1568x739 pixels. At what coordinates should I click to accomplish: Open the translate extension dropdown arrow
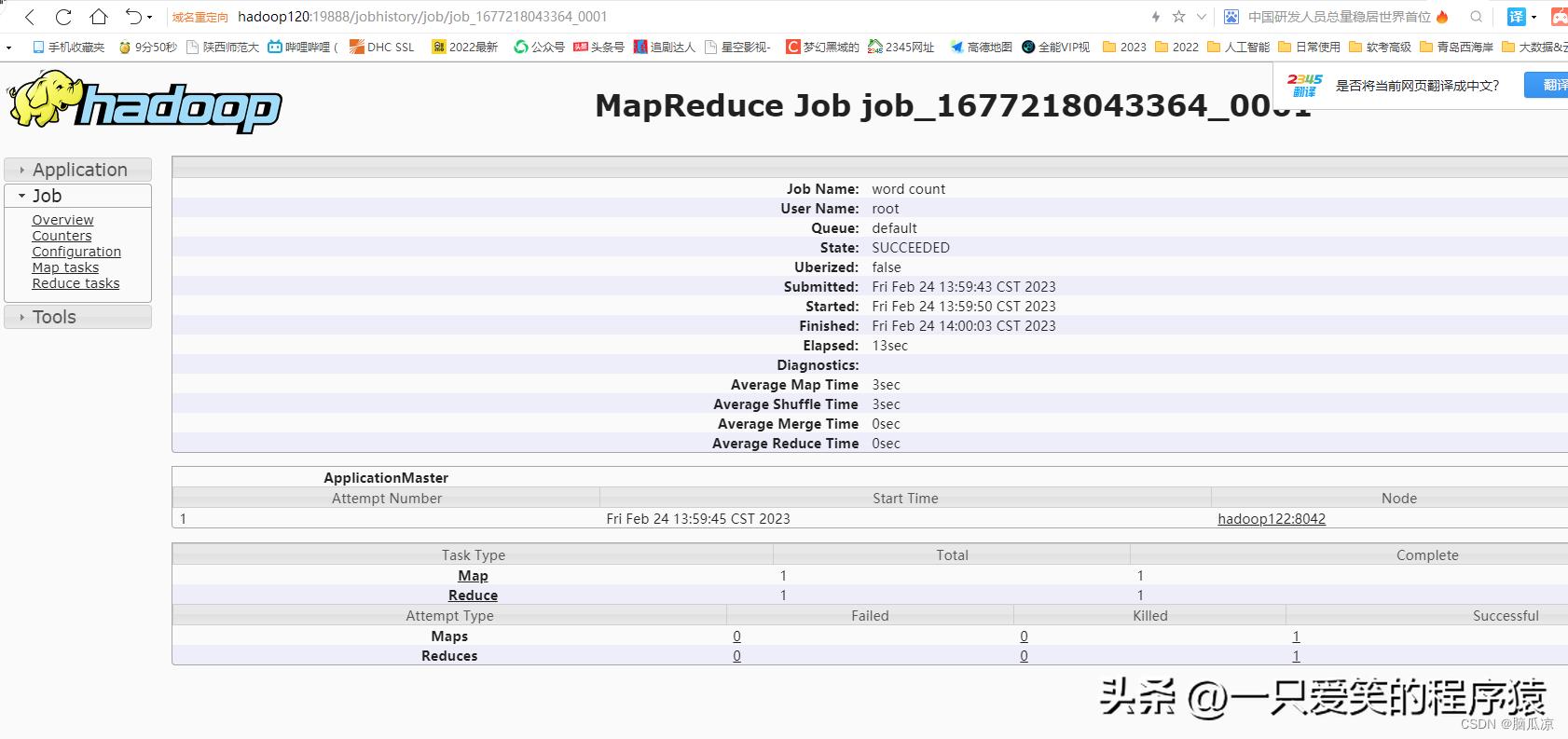[x=1534, y=18]
